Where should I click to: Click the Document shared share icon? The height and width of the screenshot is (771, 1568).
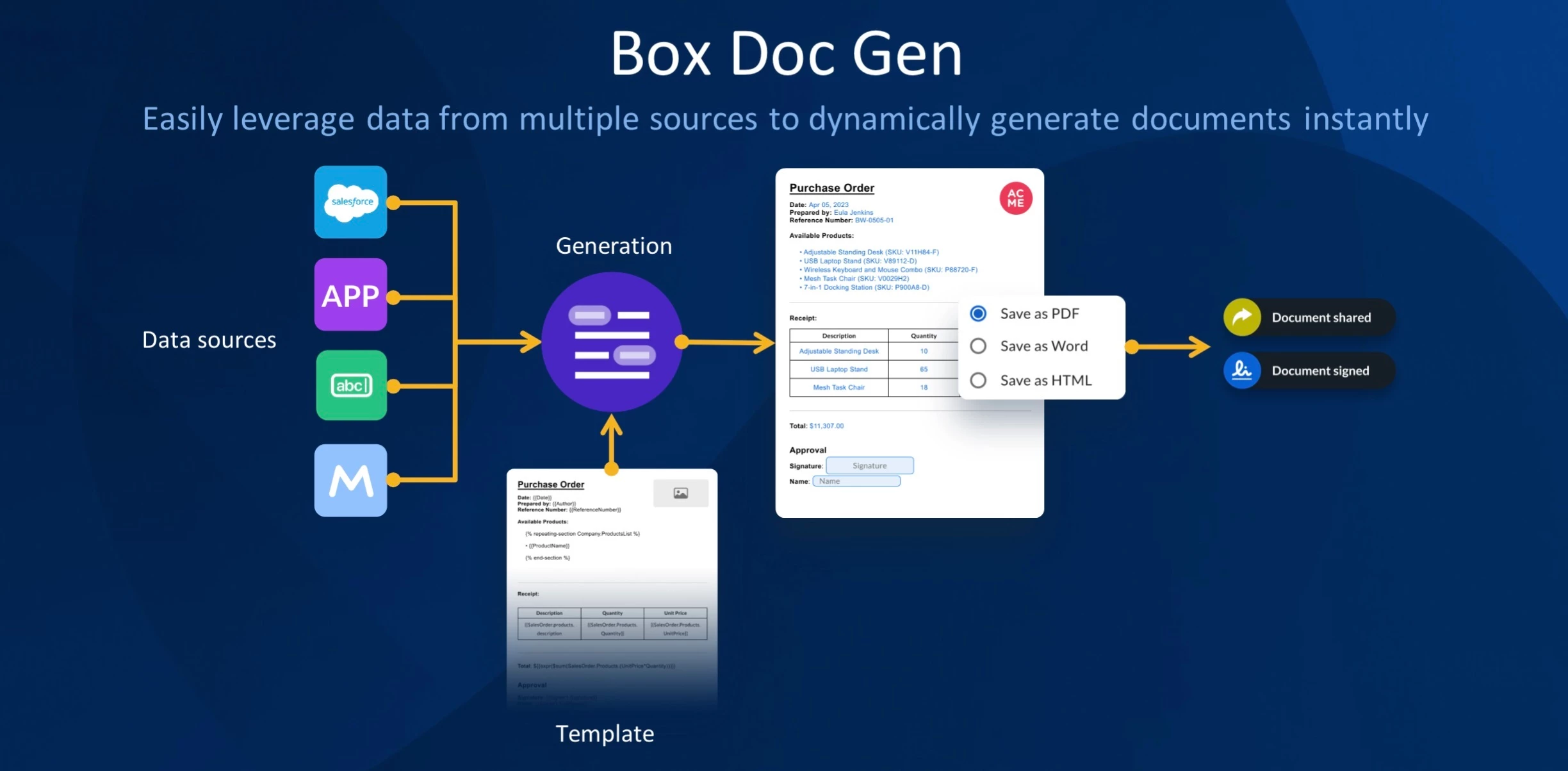[x=1241, y=316]
